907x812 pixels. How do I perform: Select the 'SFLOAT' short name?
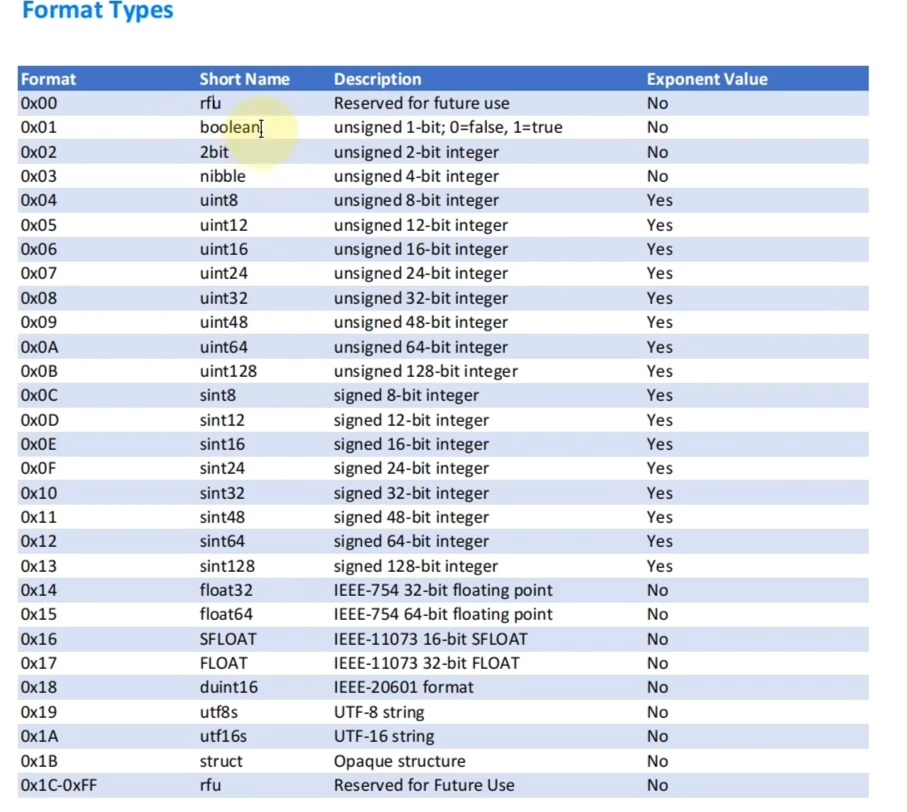[228, 640]
